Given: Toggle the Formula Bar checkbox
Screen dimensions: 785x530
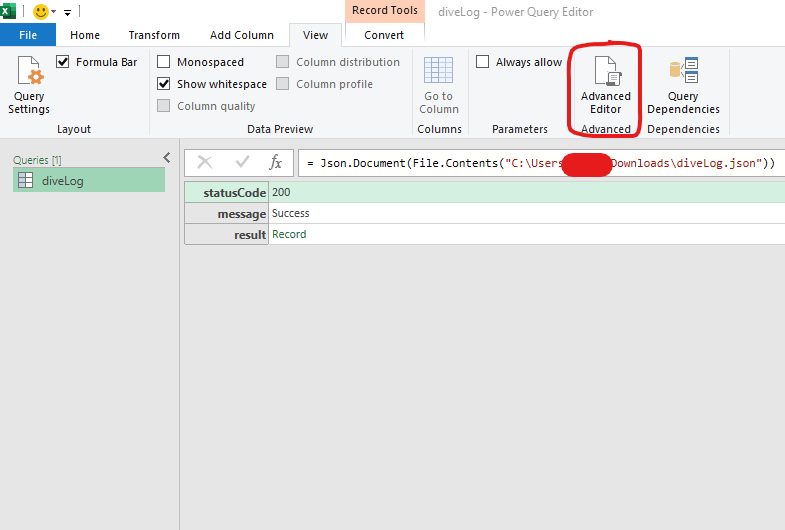Looking at the screenshot, I should click(63, 62).
